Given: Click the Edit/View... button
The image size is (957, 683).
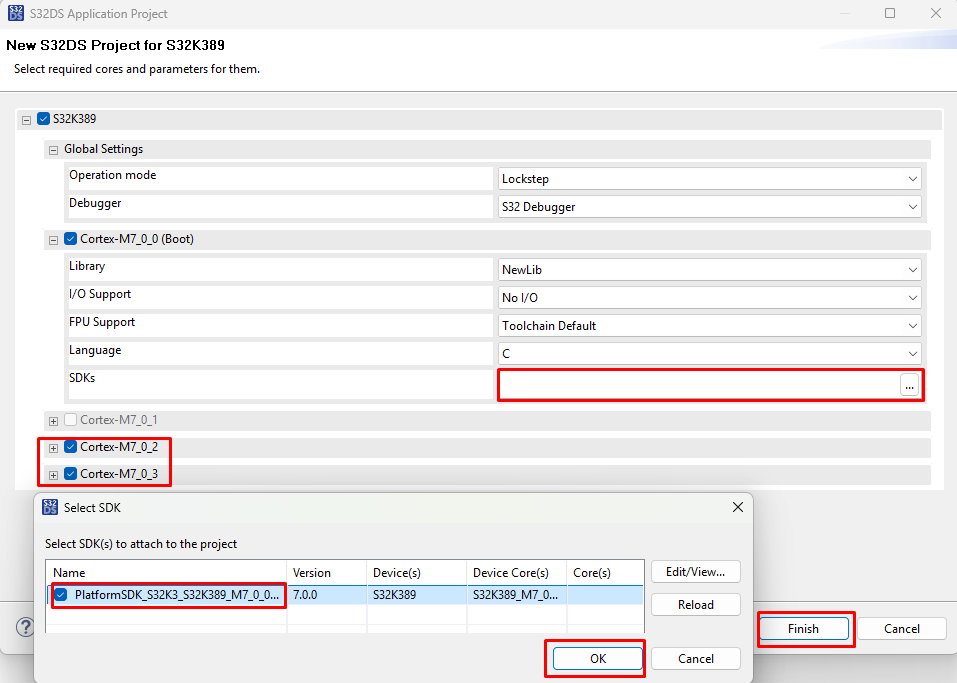Looking at the screenshot, I should point(695,572).
